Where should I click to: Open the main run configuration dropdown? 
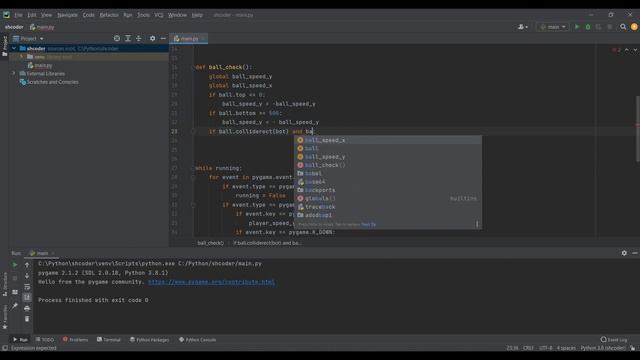coord(553,27)
